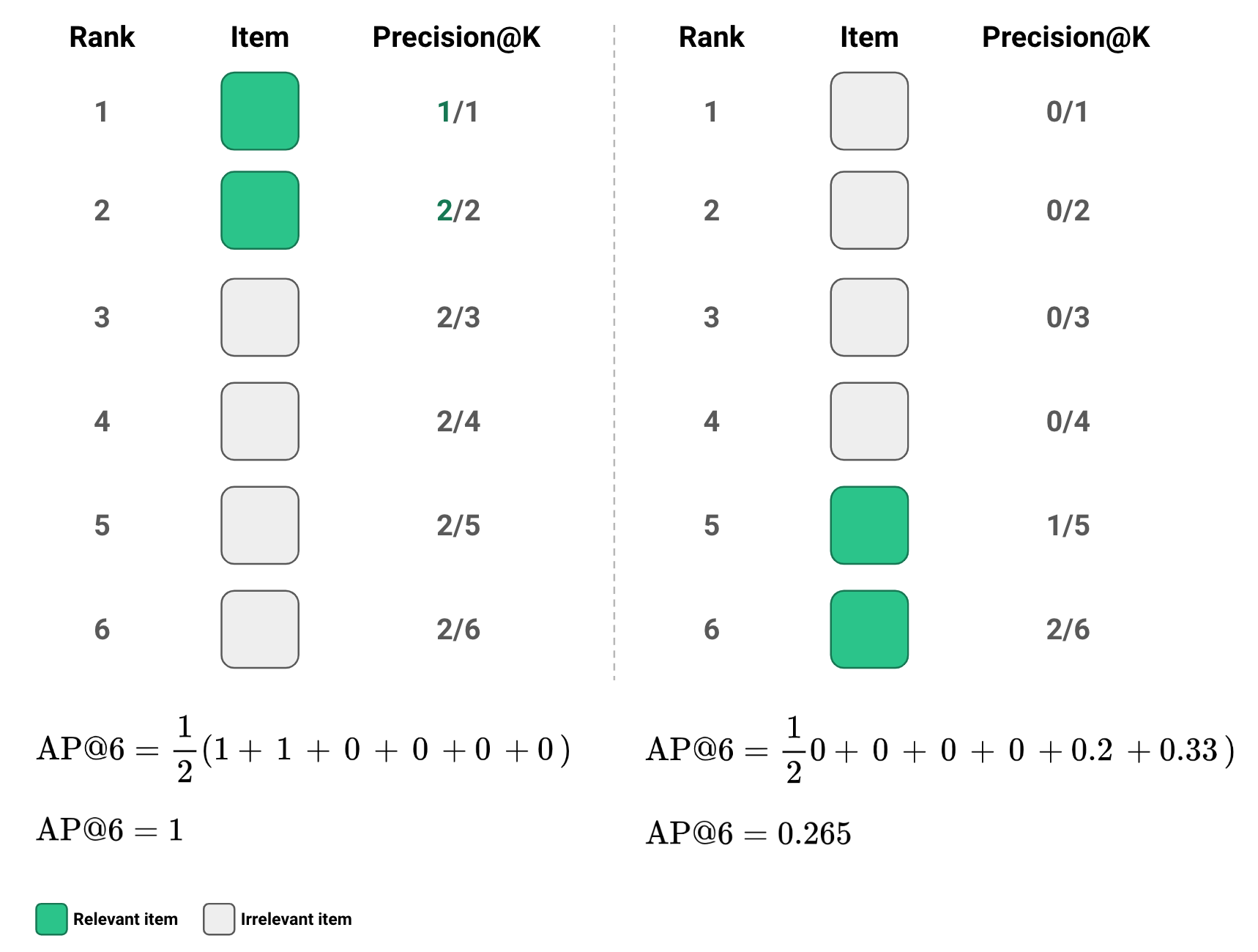Click the right ranking's rank 1 gray item
This screenshot has height=952, width=1258.
[869, 111]
